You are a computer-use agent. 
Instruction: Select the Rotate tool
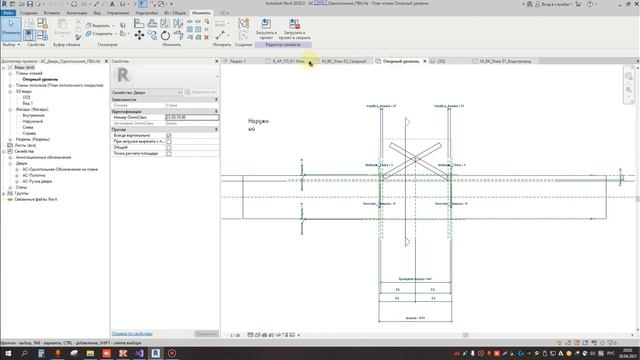pyautogui.click(x=165, y=36)
